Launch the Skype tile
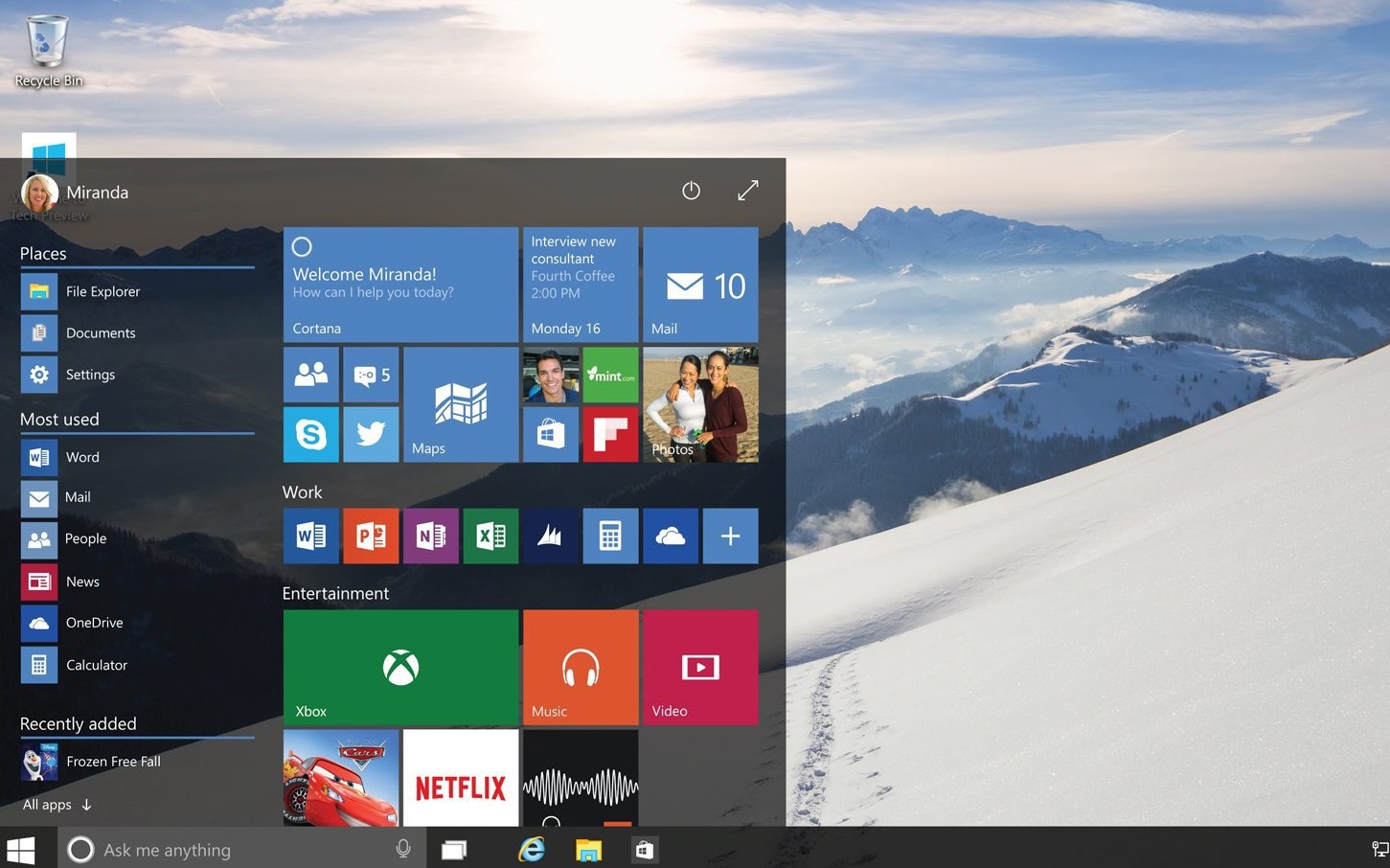This screenshot has height=868, width=1390. [x=311, y=434]
